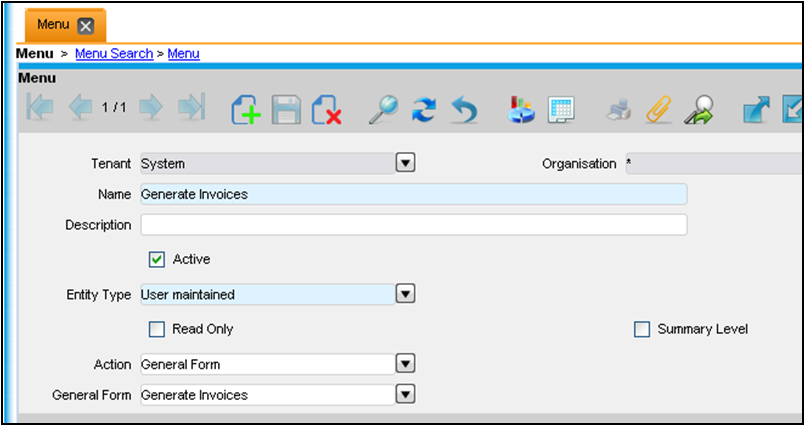Click into the Description text field

point(413,225)
